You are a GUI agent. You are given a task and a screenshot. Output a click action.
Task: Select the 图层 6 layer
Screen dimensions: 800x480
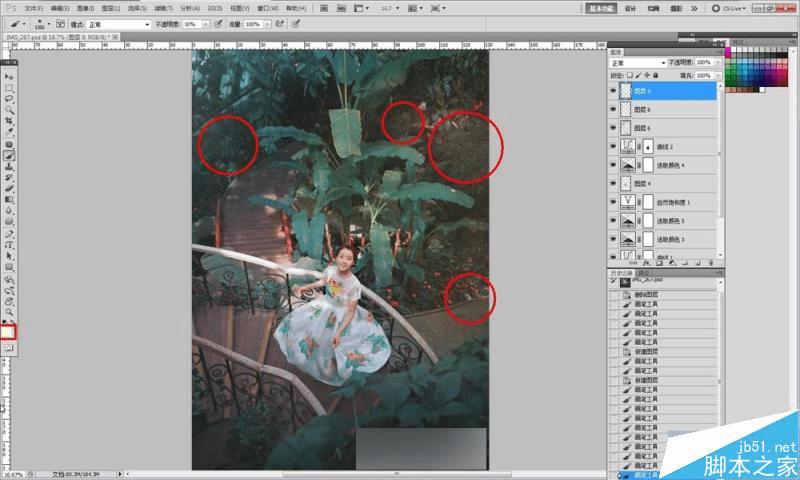665,128
